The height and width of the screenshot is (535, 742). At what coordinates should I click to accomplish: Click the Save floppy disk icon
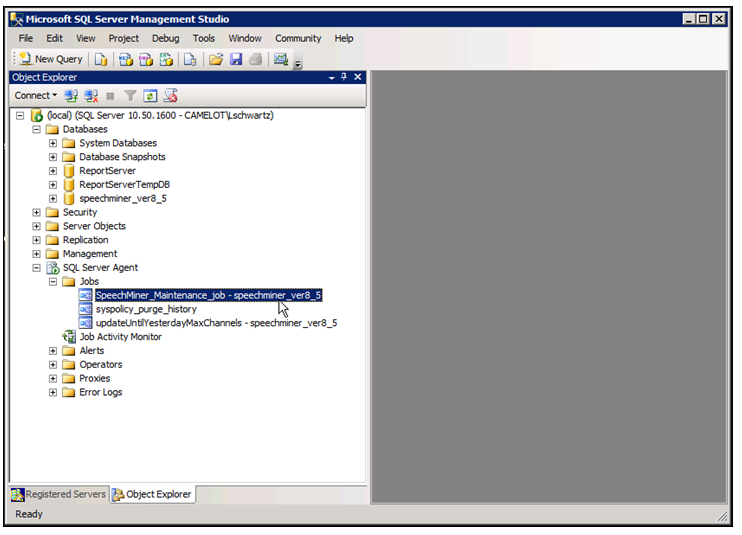[236, 59]
